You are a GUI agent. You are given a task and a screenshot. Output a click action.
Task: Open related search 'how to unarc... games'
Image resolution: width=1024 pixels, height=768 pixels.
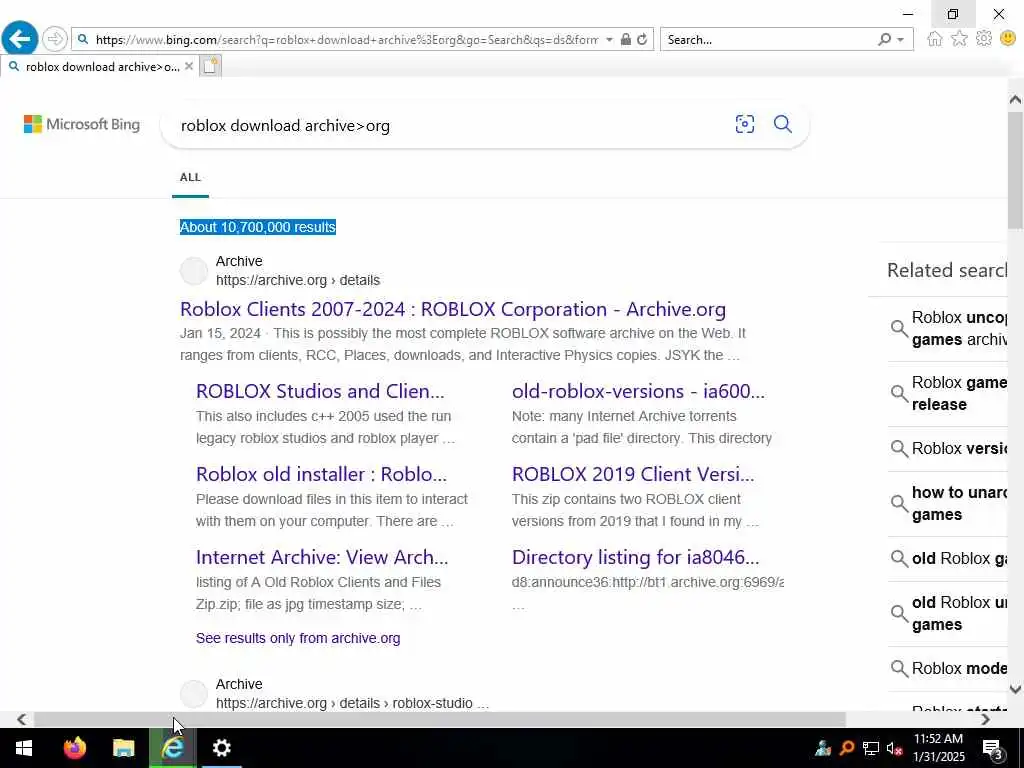[x=949, y=504]
